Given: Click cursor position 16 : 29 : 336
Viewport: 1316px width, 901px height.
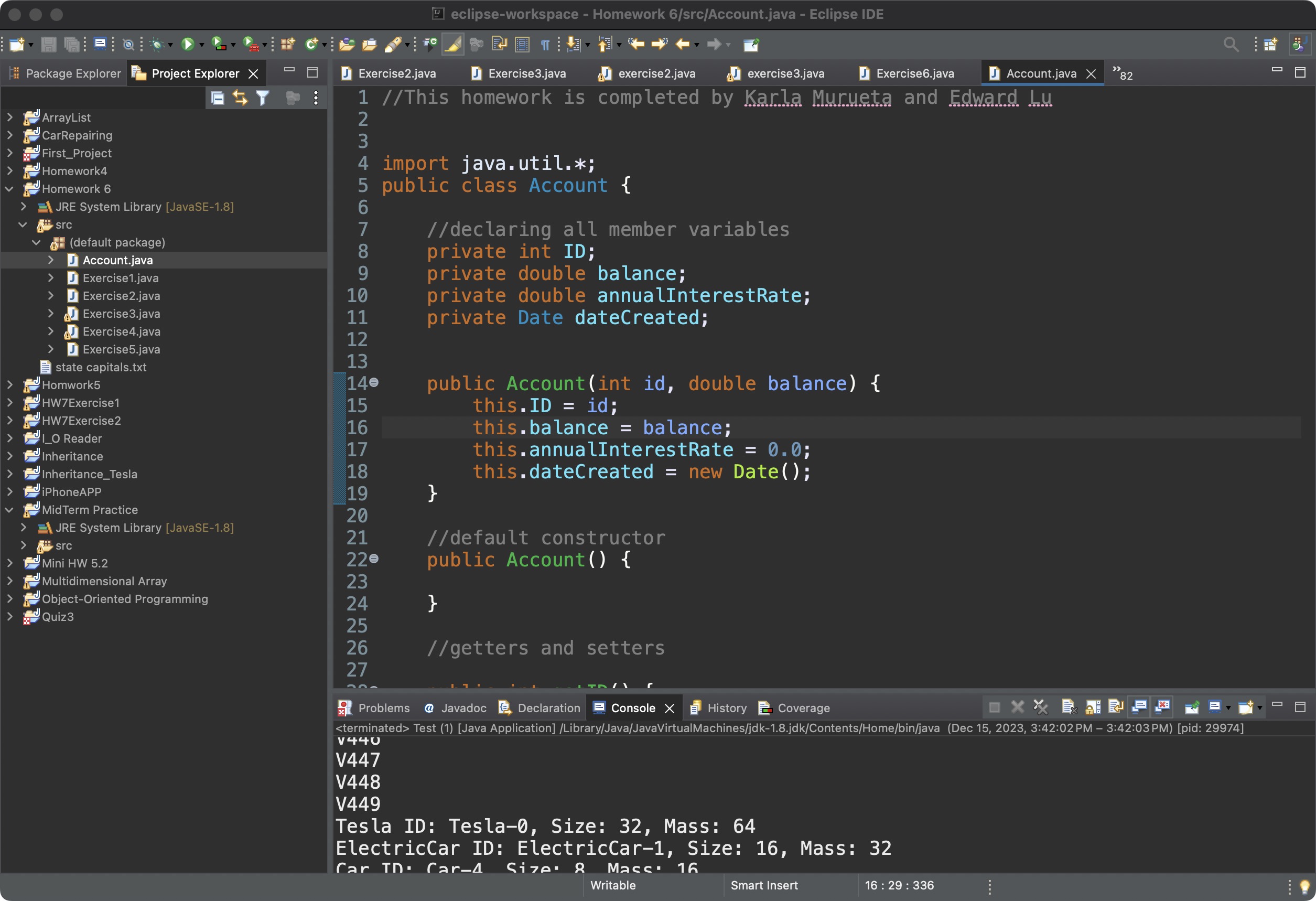Looking at the screenshot, I should pyautogui.click(x=899, y=885).
